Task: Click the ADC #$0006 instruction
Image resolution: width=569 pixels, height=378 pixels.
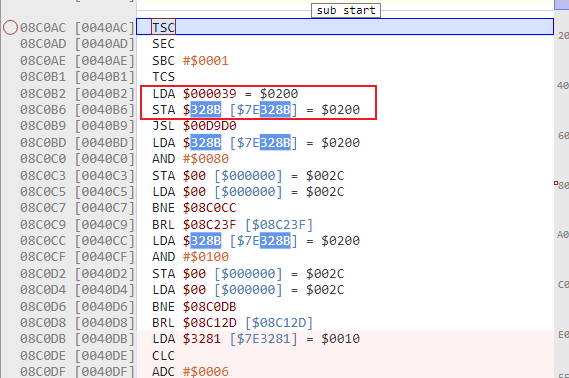Action: (190, 371)
